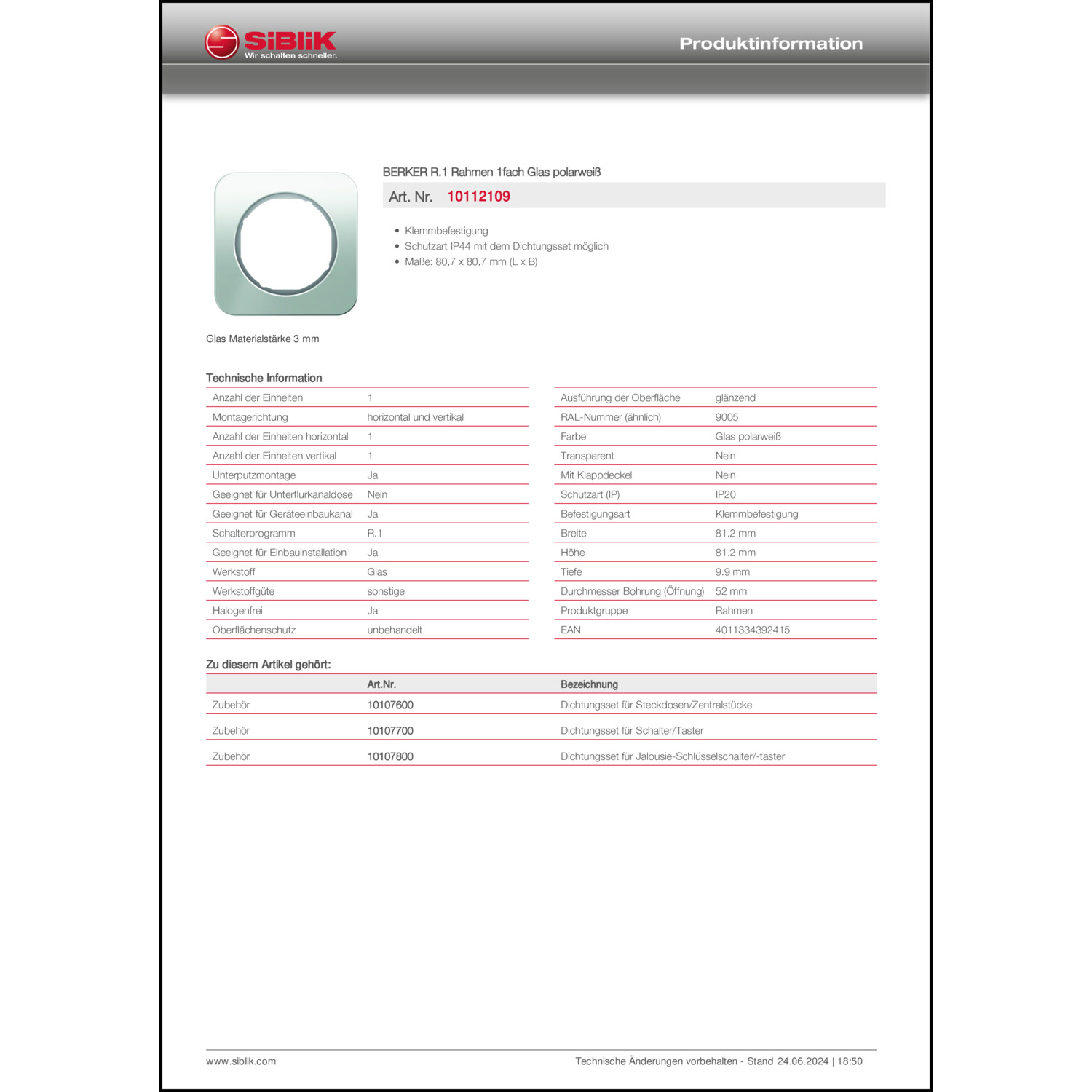Click the Bezeichnung column header

pos(589,684)
